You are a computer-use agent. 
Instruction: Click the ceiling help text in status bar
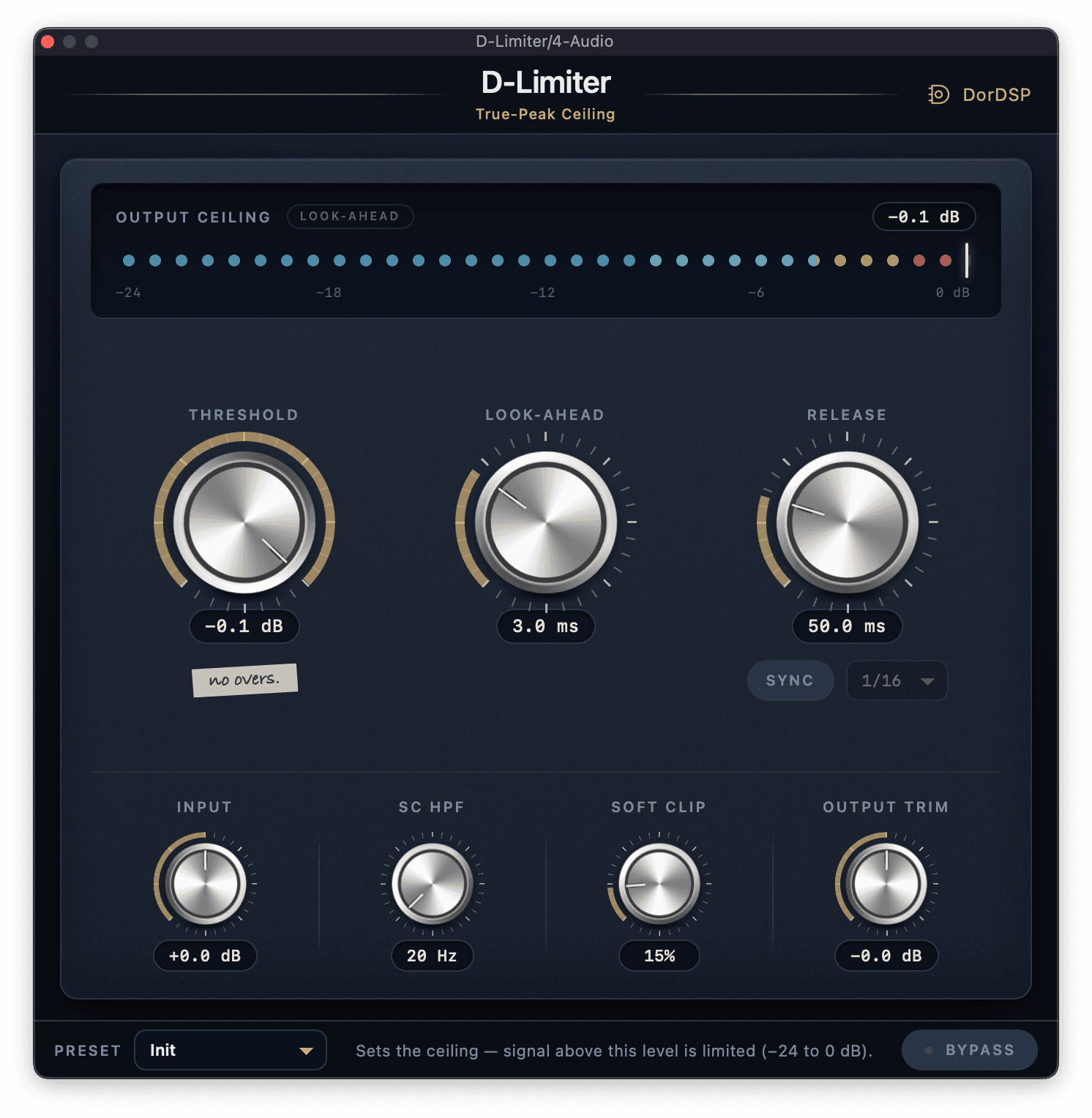(x=614, y=1051)
